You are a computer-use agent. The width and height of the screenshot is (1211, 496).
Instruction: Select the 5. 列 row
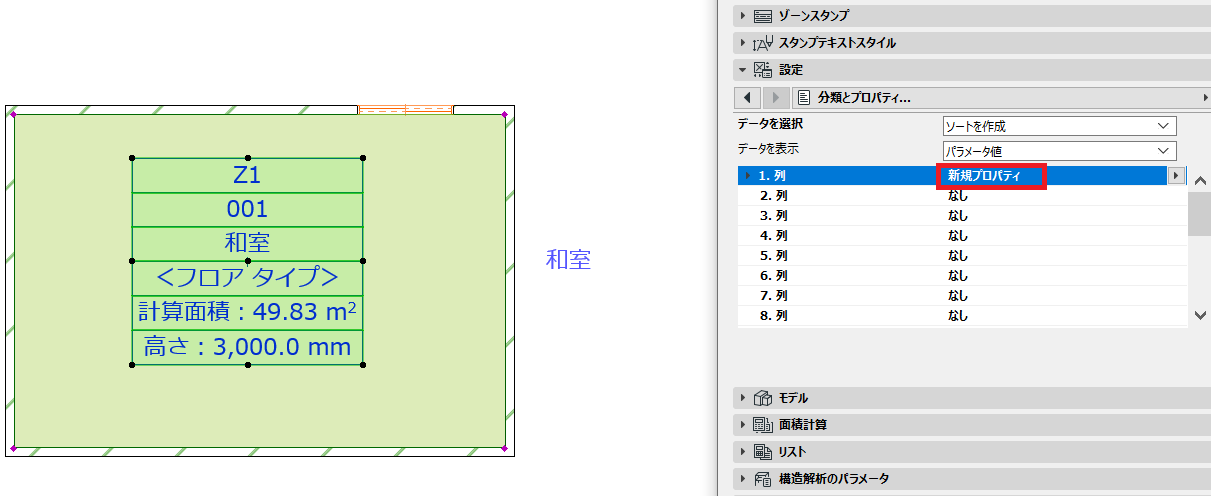tap(962, 256)
